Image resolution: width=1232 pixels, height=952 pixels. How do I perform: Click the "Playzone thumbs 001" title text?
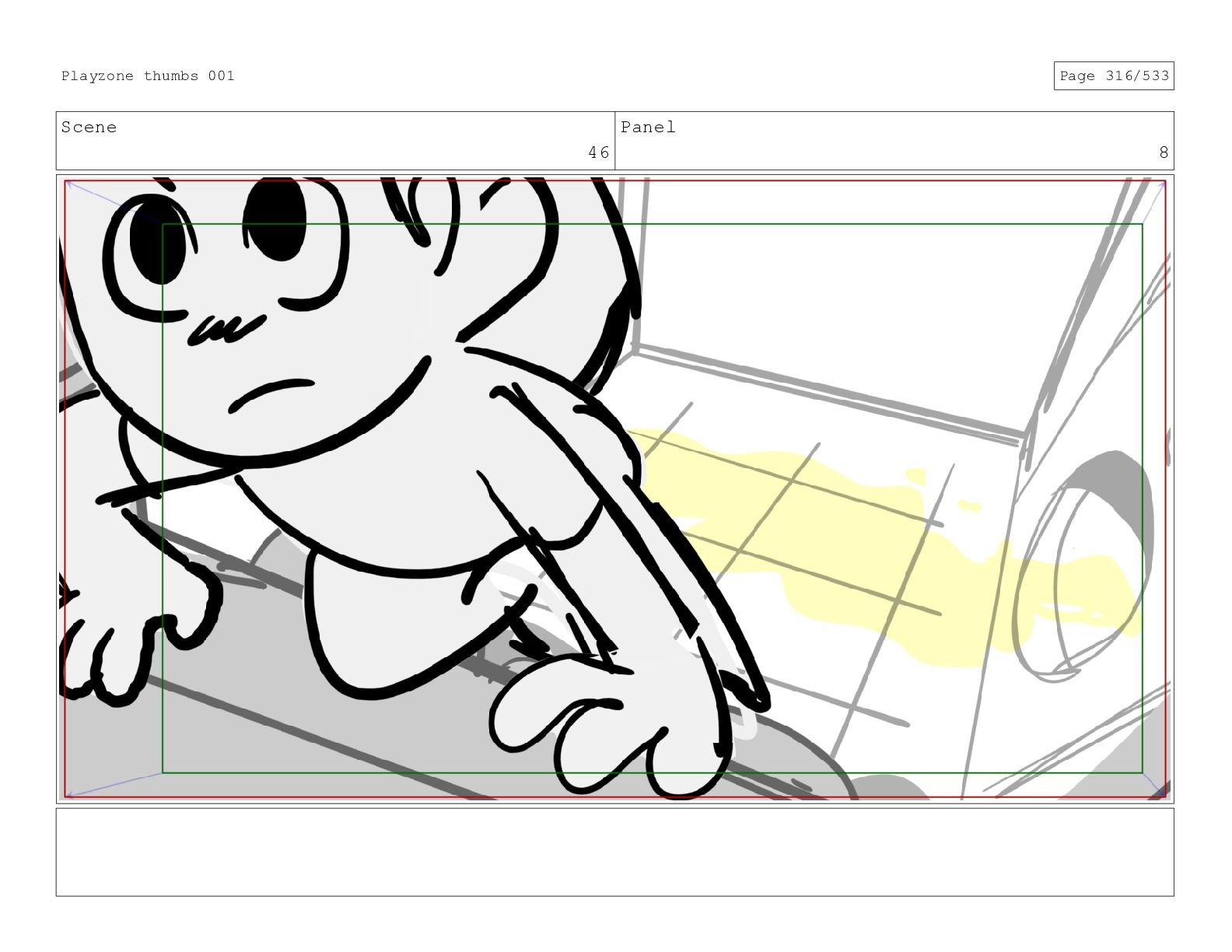pyautogui.click(x=148, y=76)
